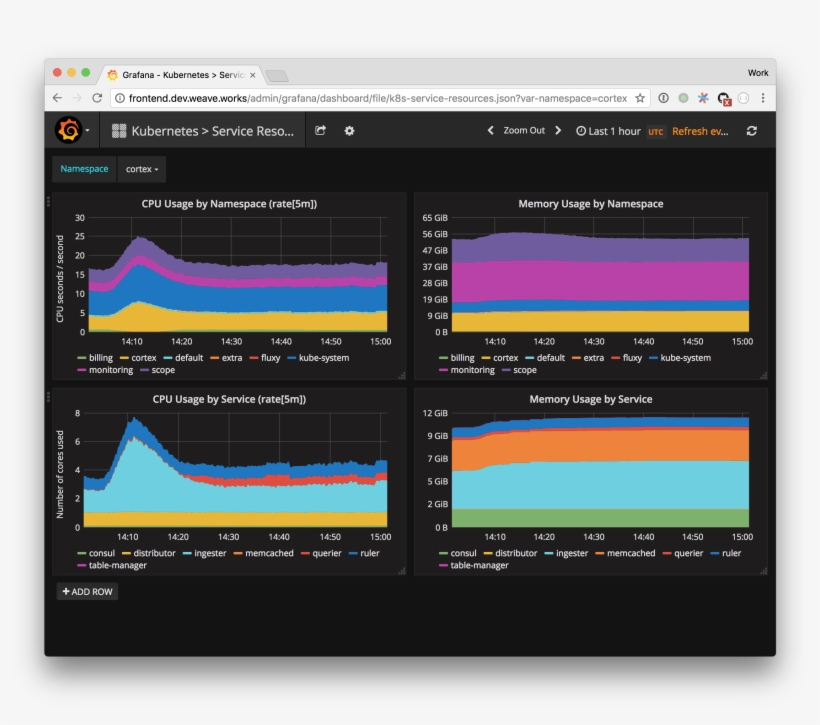The width and height of the screenshot is (820, 725).
Task: Toggle memcached series in Memory by Service legend
Action: tap(632, 553)
